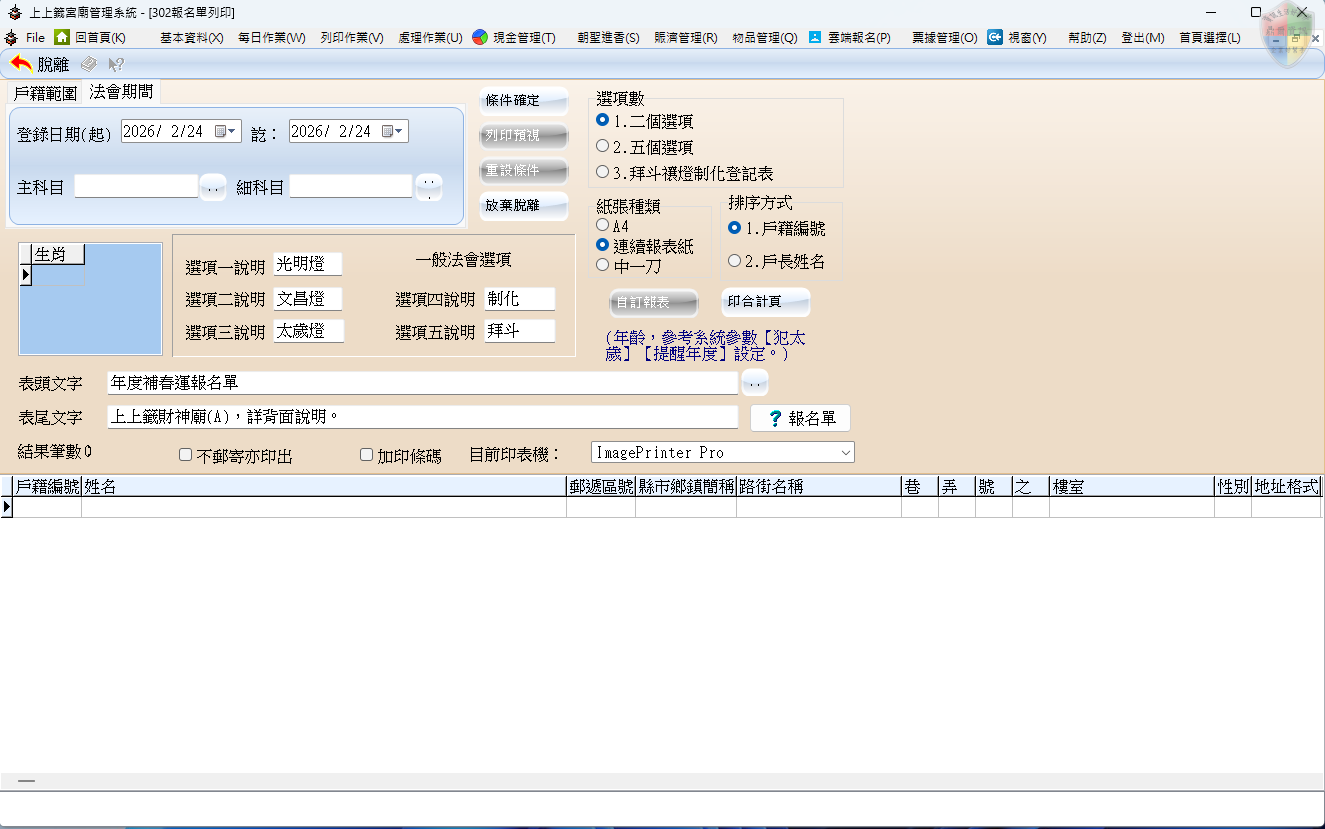Click the 表頭文字 input field
The width and height of the screenshot is (1325, 829).
(422, 383)
